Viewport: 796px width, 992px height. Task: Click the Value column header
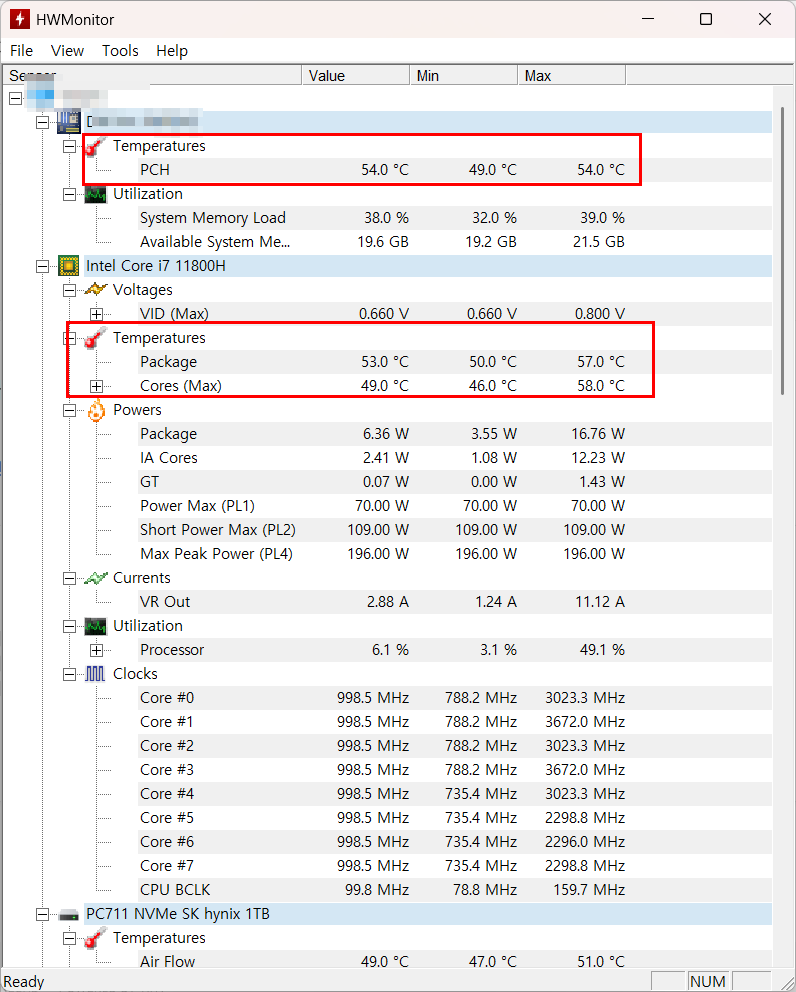(x=356, y=76)
